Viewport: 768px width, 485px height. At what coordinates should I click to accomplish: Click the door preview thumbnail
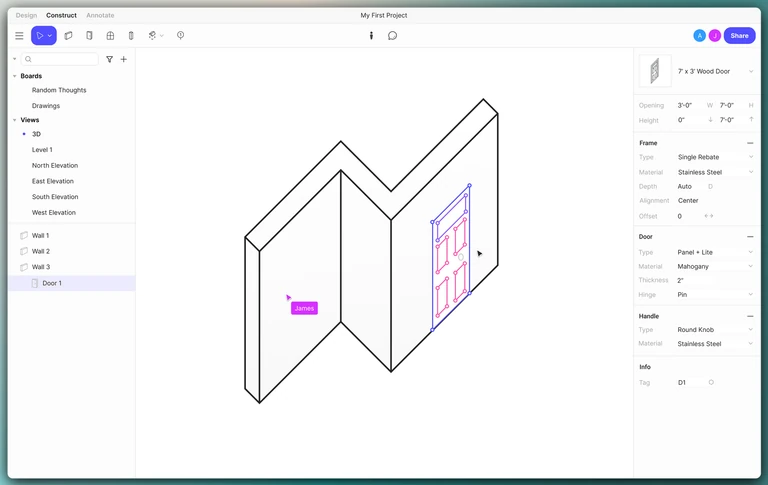655,71
